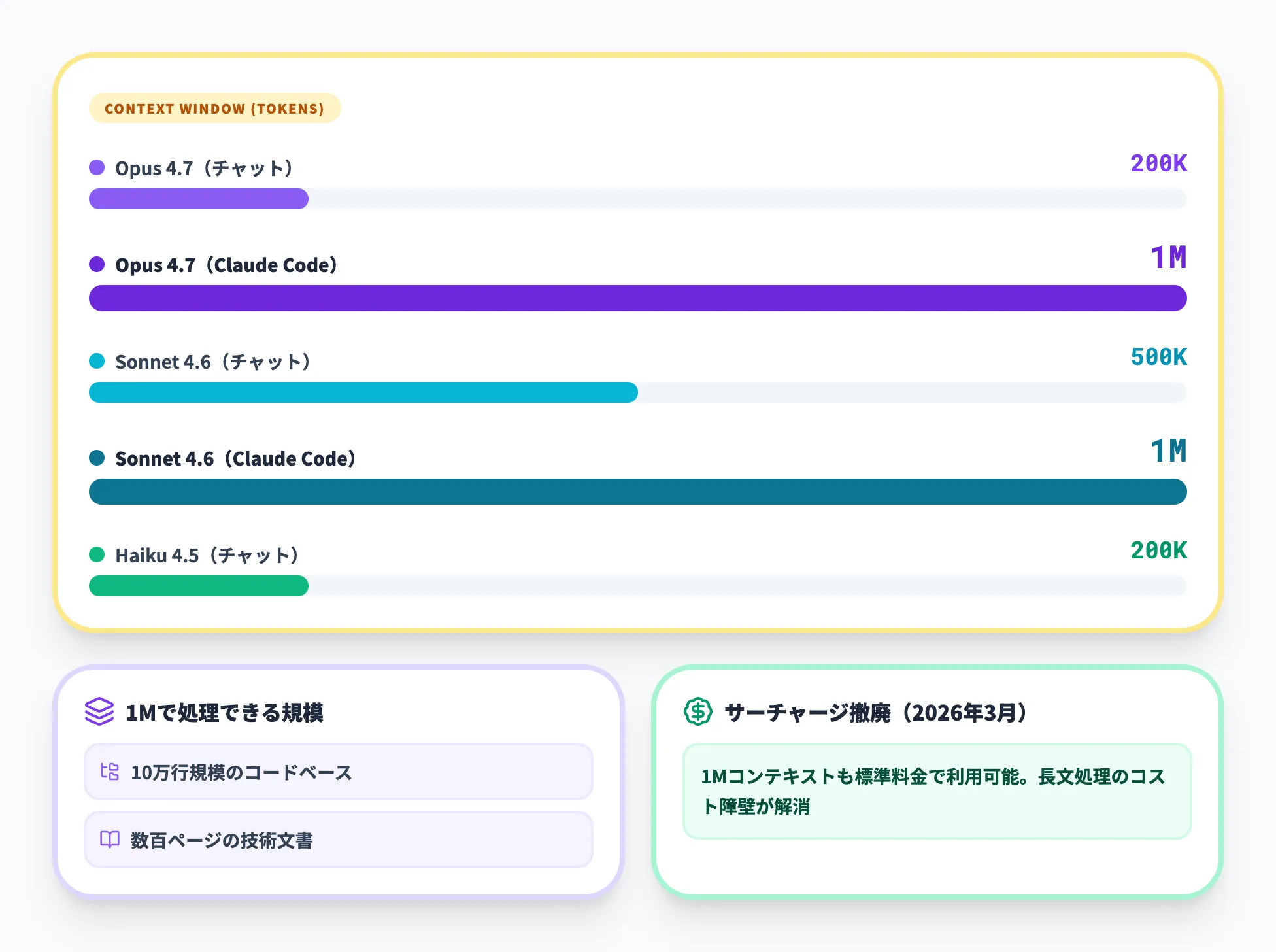
Task: Click the codebase tree icon
Action: [110, 772]
